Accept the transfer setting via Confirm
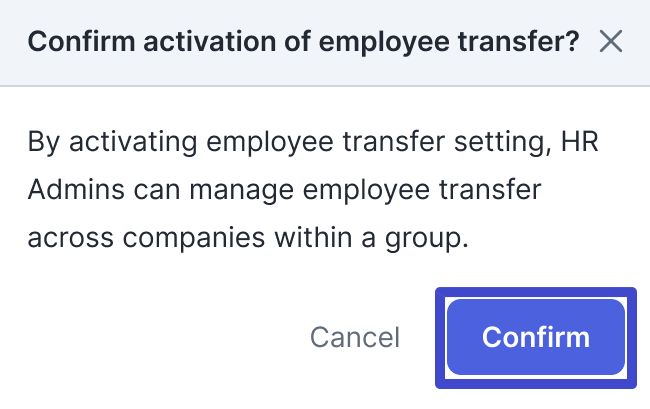The image size is (650, 409). (536, 337)
